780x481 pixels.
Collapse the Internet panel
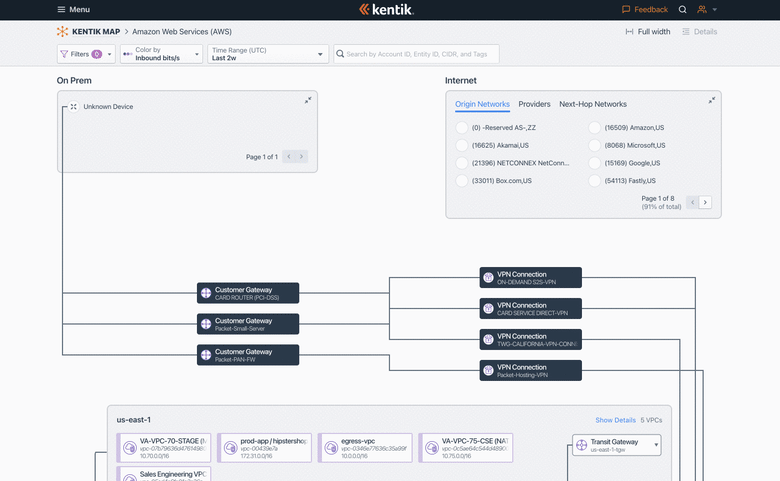pyautogui.click(x=712, y=100)
